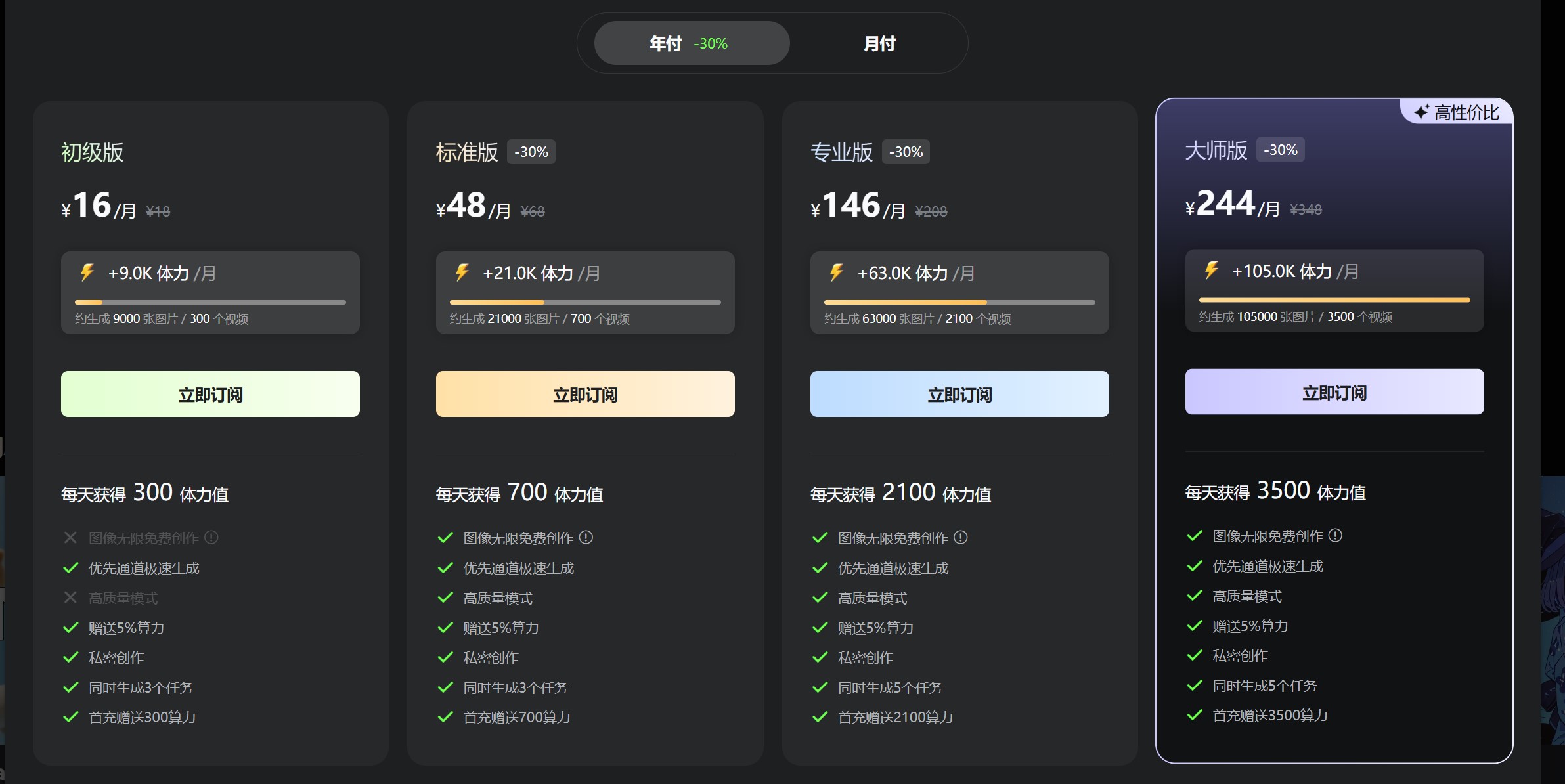Screen dimensions: 1565x784
Task: Click the X icon beside 图像无限免费创作 in 初级版
Action: click(x=71, y=538)
